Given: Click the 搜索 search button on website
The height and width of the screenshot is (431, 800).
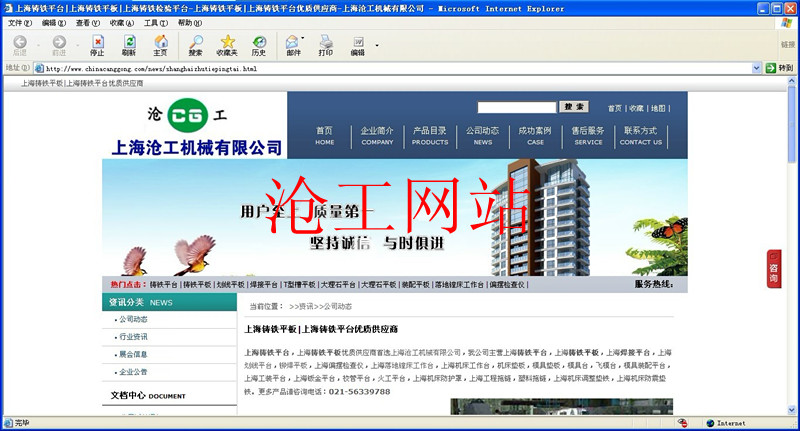Looking at the screenshot, I should (574, 107).
